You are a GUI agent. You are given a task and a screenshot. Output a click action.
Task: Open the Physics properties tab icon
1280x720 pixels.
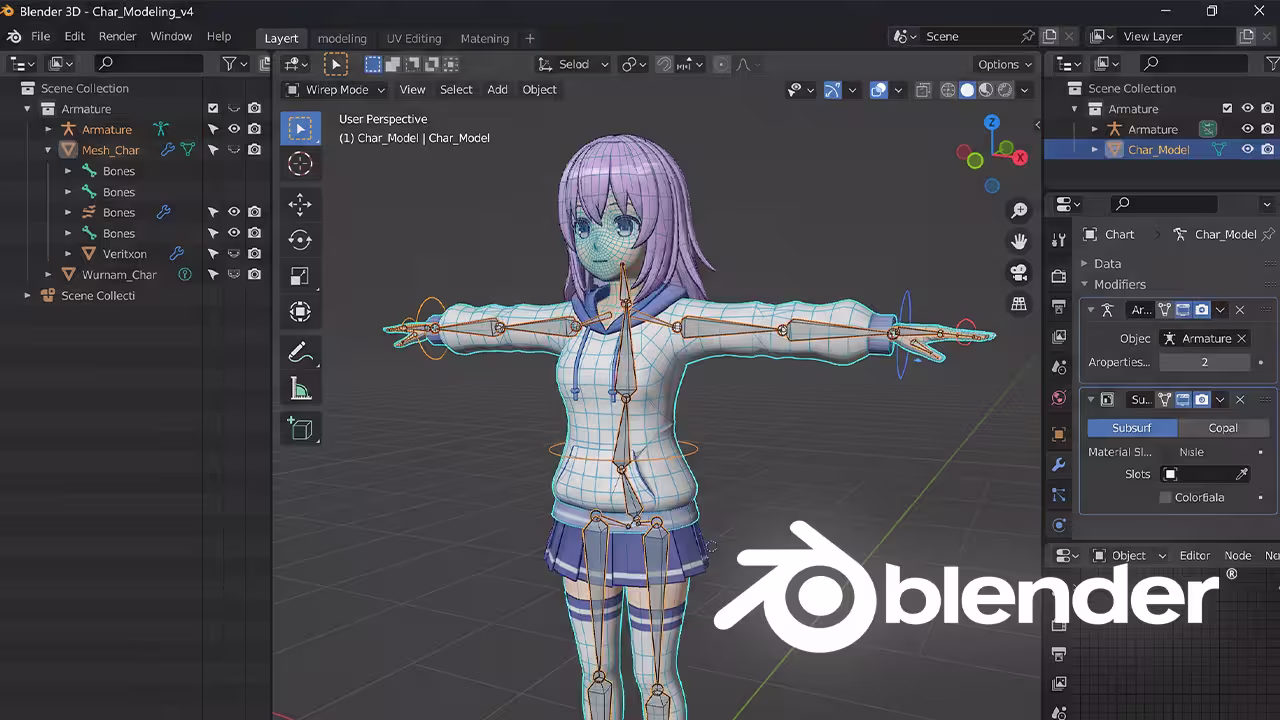point(1059,525)
